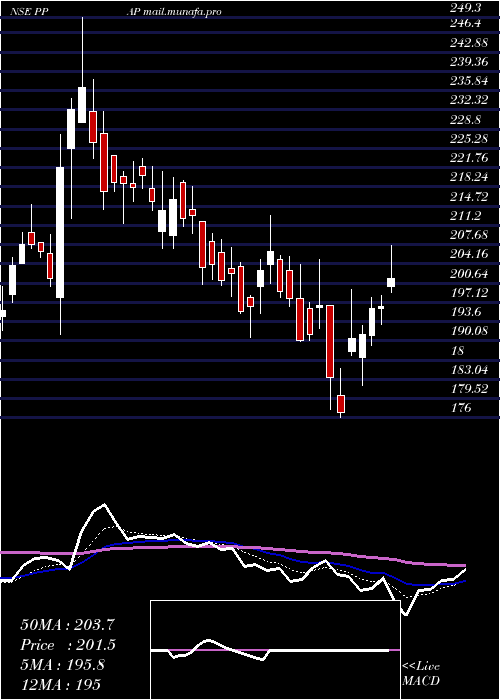This screenshot has width=500, height=700.
Task: Click the 246.4 price axis label
Action: [x=466, y=22]
